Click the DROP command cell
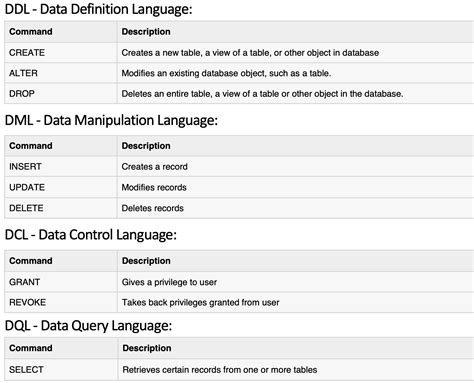The image size is (474, 383). click(61, 94)
